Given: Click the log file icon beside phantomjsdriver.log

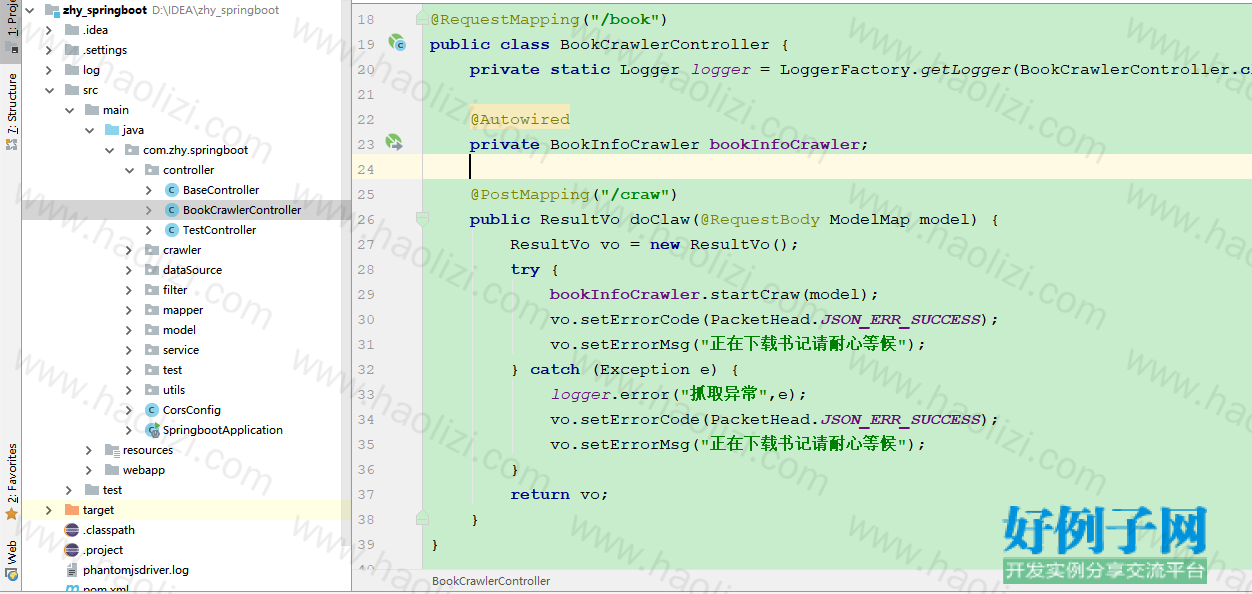Looking at the screenshot, I should 72,570.
